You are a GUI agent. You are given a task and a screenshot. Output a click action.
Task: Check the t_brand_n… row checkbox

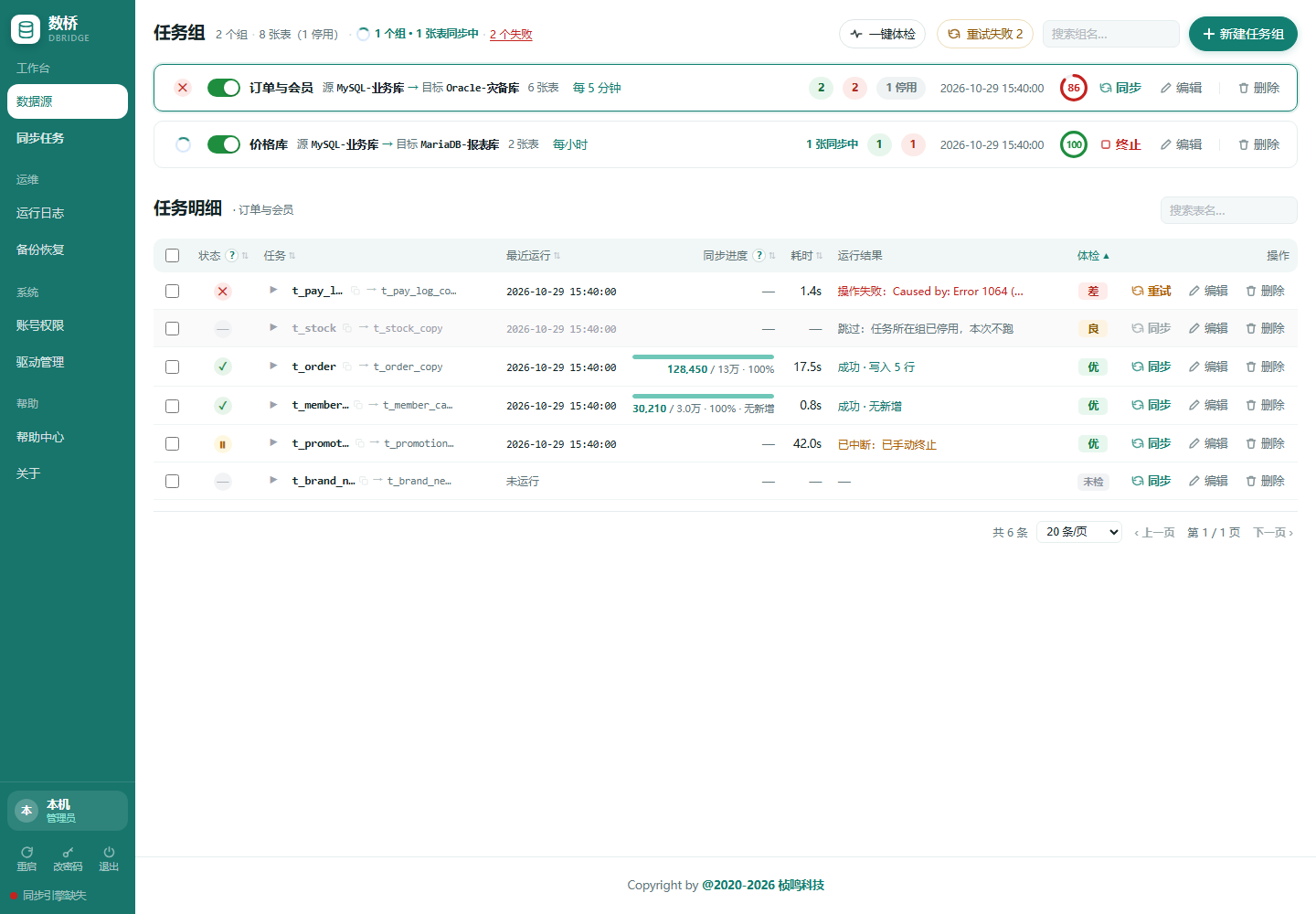pos(172,481)
